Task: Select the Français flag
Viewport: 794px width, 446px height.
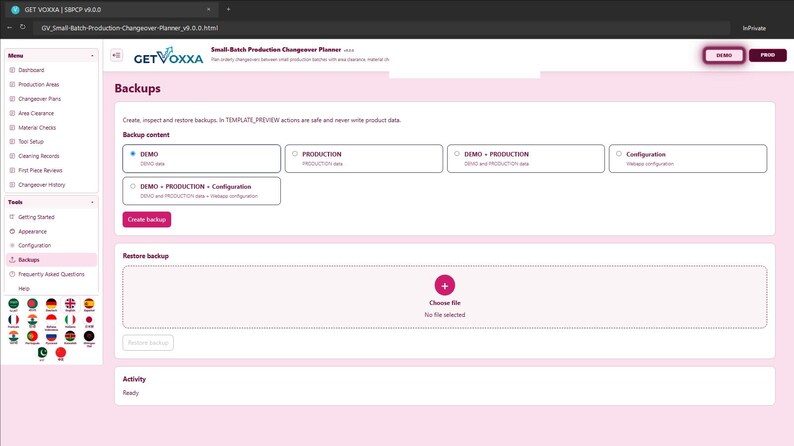Action: point(14,320)
